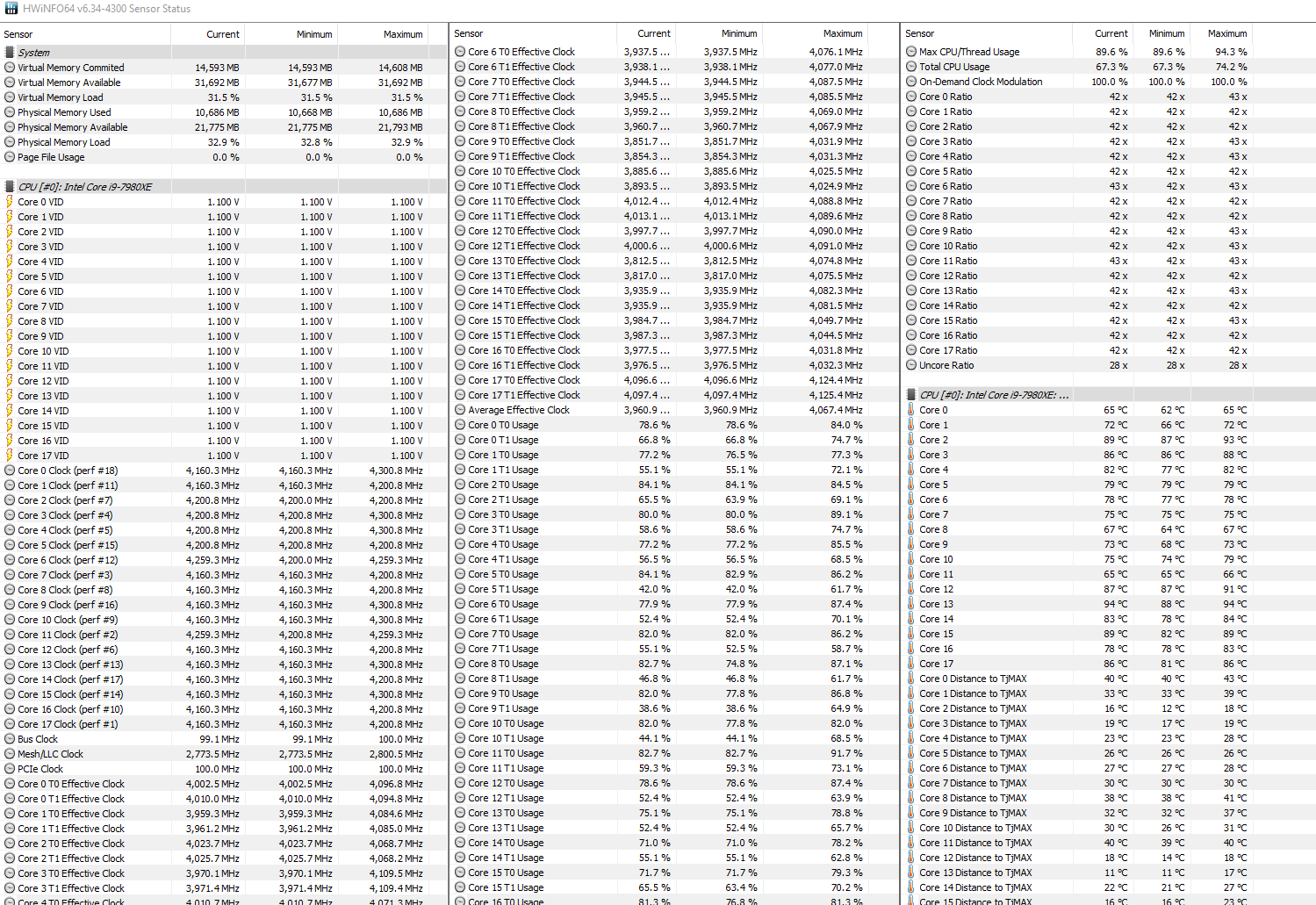
Task: Click the icon beside Core 17 T1 Effective Clock
Action: [460, 395]
